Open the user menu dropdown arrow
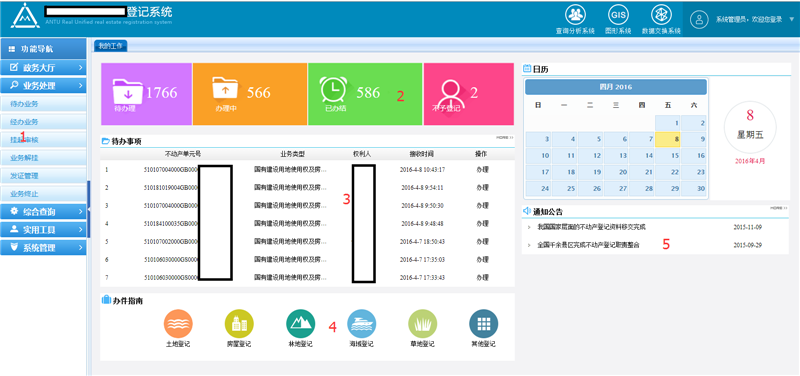Screen dimensions: 800x376 coord(792,19)
